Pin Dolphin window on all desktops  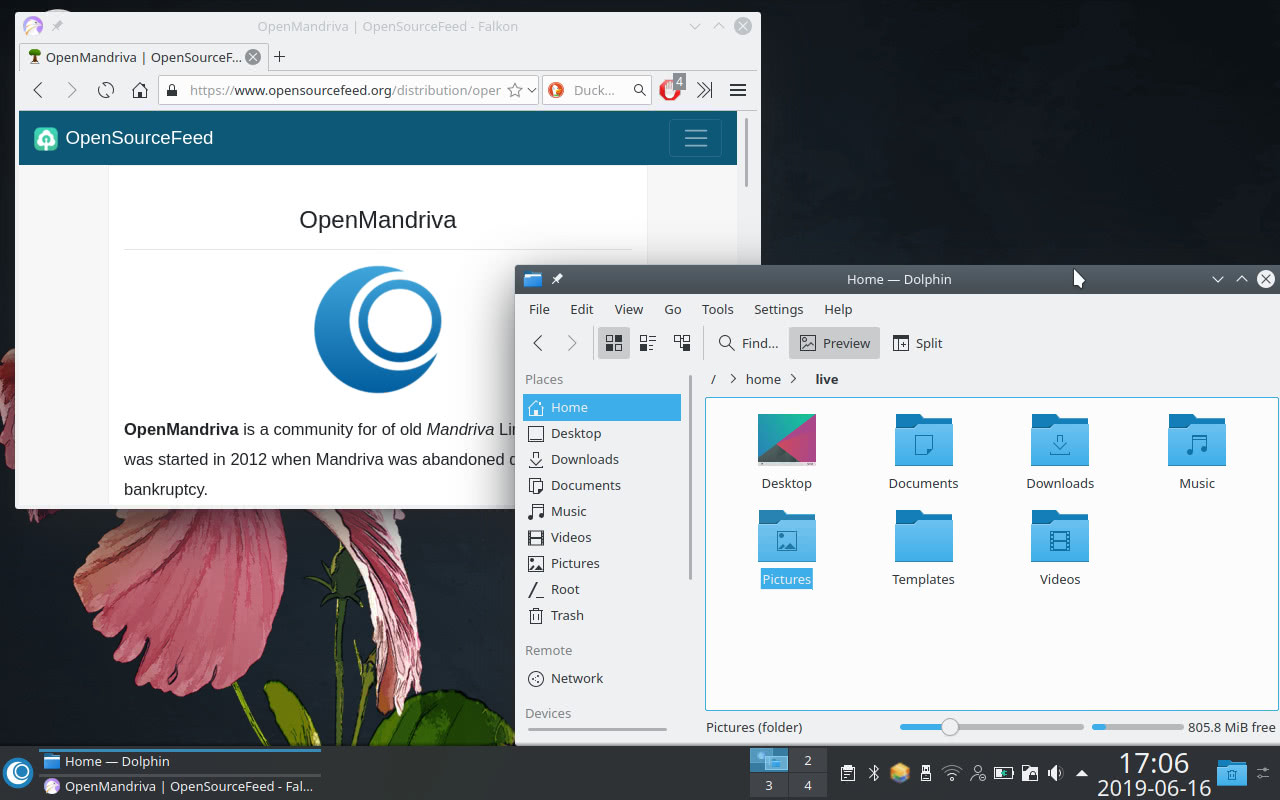[x=557, y=279]
